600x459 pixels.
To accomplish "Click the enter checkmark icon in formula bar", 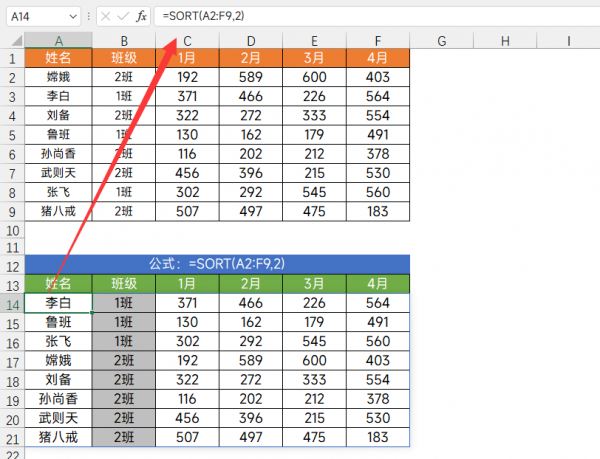I will pyautogui.click(x=121, y=17).
